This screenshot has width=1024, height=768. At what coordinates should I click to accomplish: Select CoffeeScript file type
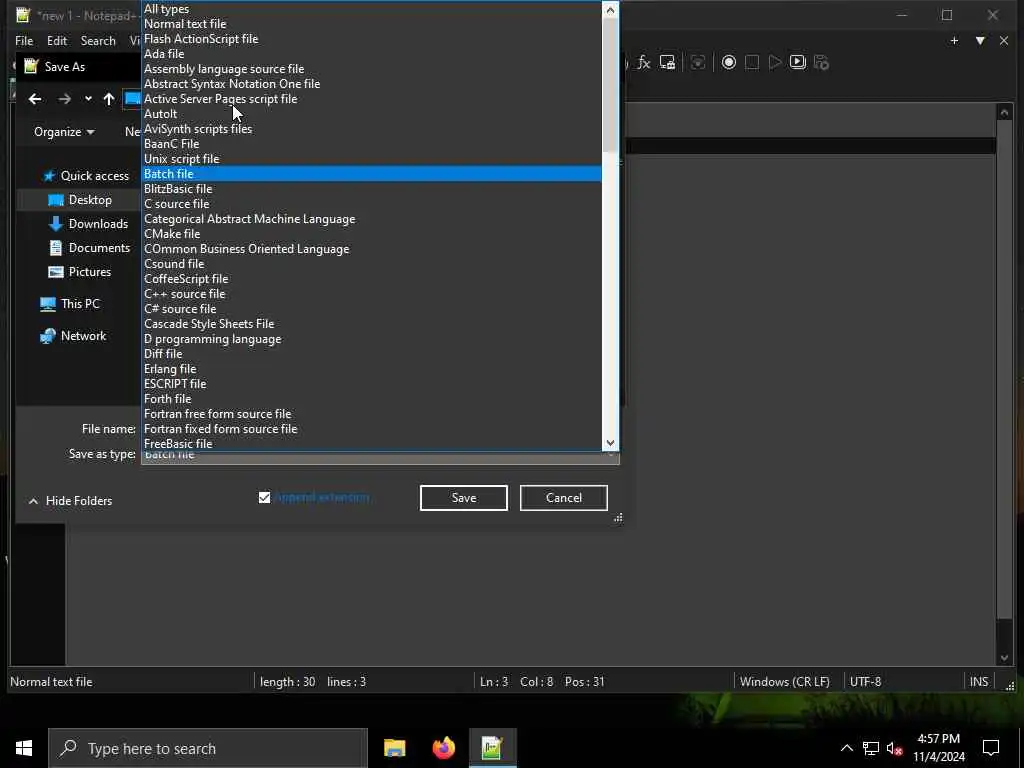(x=372, y=279)
